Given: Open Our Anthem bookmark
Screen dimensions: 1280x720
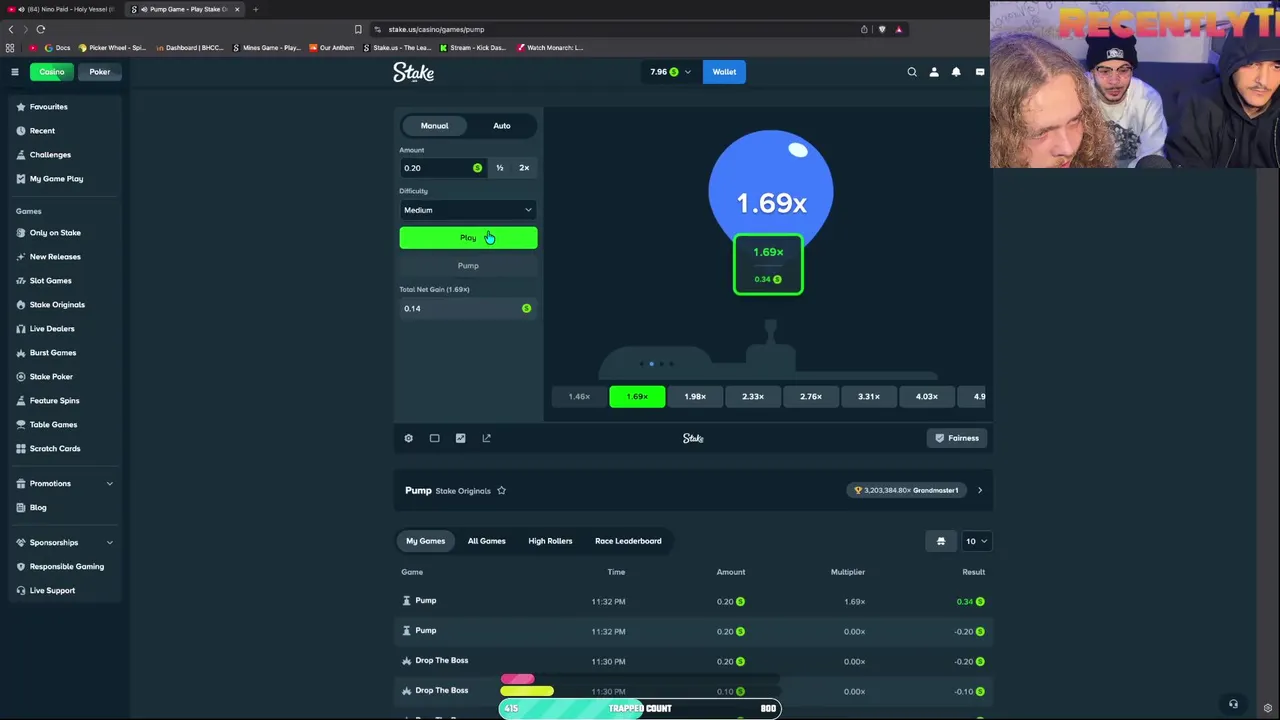Looking at the screenshot, I should (x=332, y=47).
